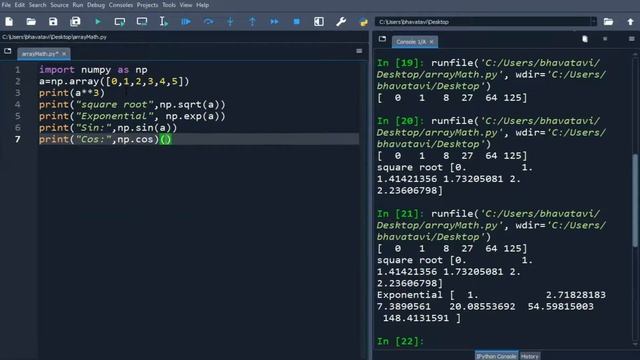The width and height of the screenshot is (640, 360).
Task: Open the Tools menu
Action: [169, 5]
